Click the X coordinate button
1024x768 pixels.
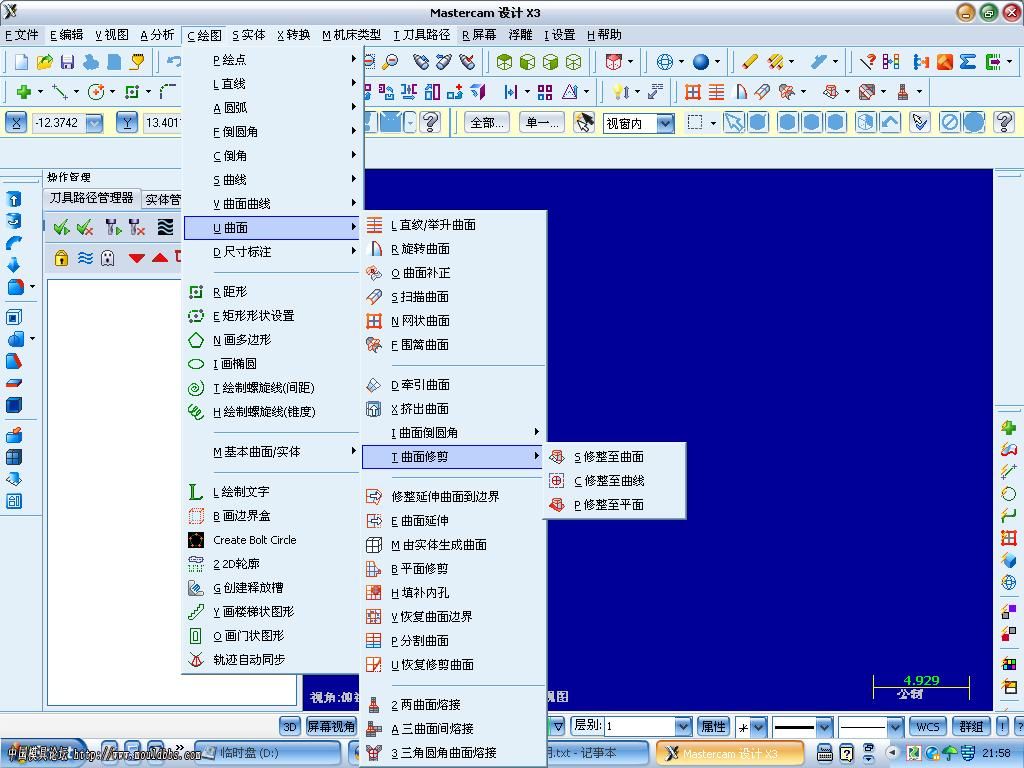click(x=16, y=122)
